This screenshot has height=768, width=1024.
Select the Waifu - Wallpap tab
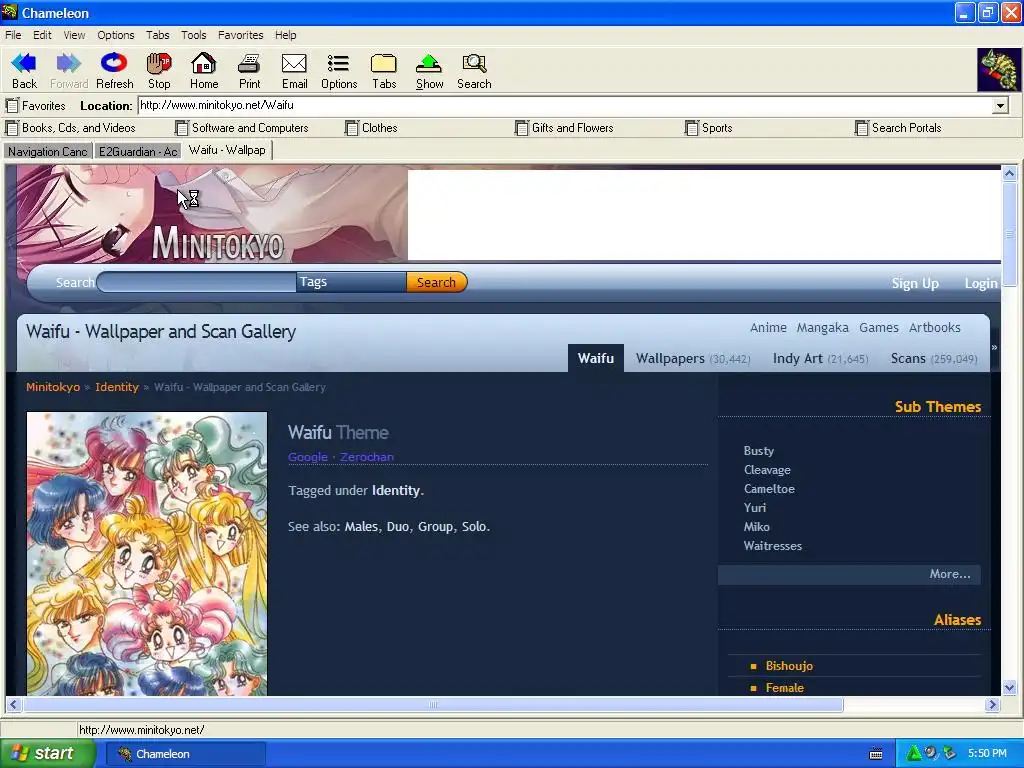click(227, 150)
